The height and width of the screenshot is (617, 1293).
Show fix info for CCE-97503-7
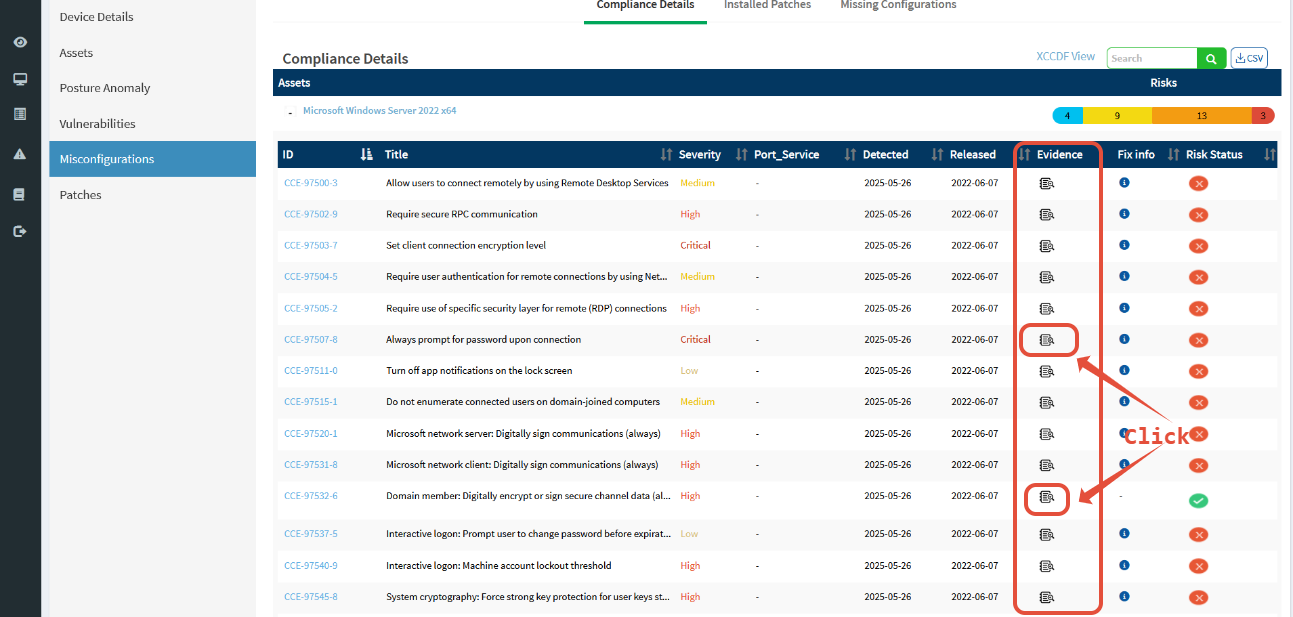[x=1124, y=245]
